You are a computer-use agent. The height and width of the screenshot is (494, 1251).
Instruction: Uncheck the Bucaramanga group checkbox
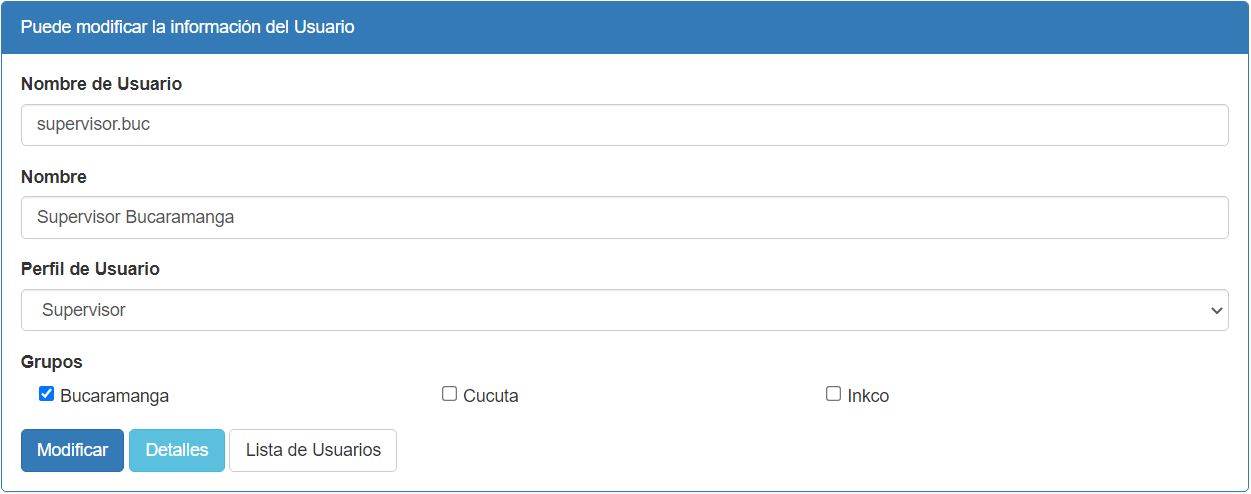(x=46, y=394)
